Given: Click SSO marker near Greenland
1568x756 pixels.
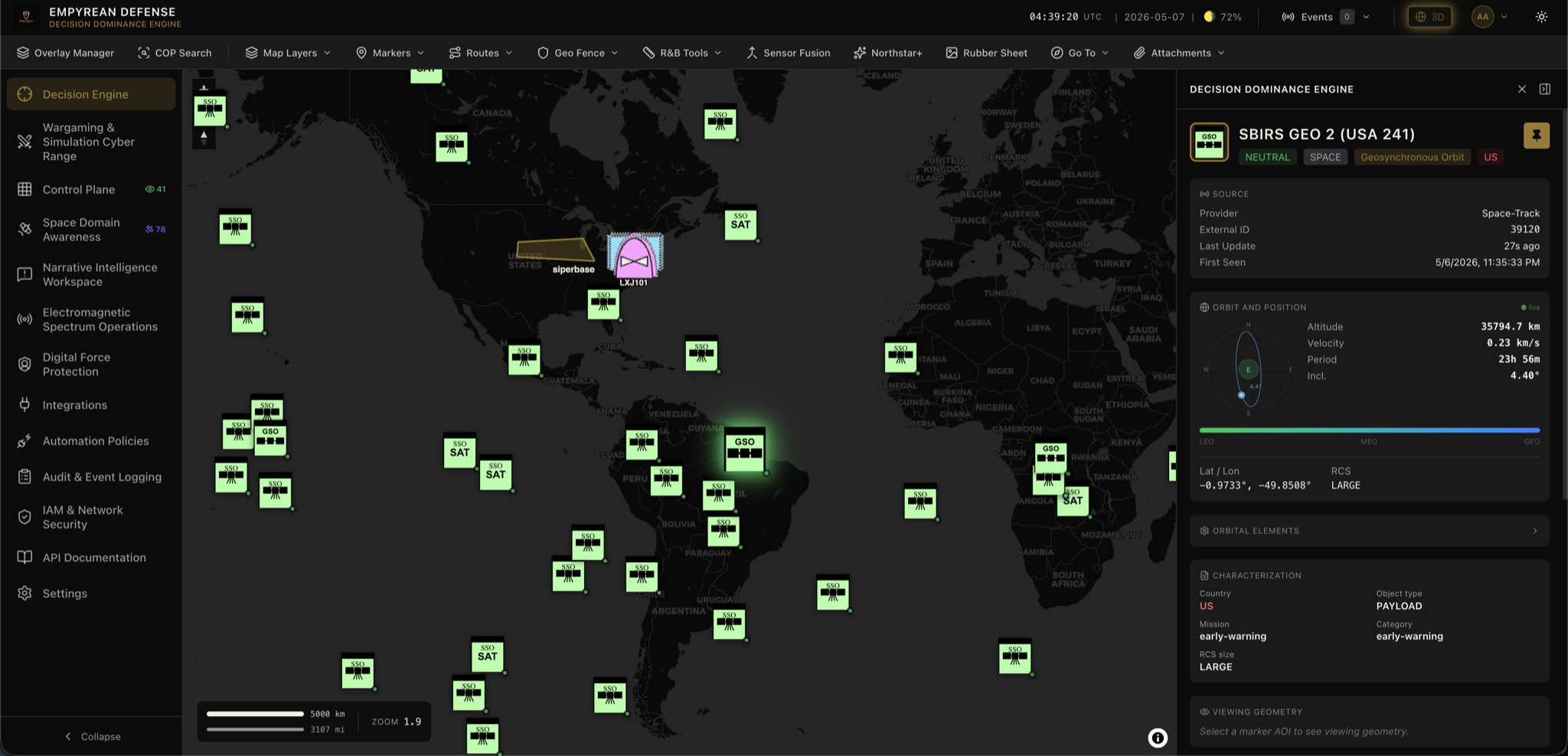Looking at the screenshot, I should 720,122.
